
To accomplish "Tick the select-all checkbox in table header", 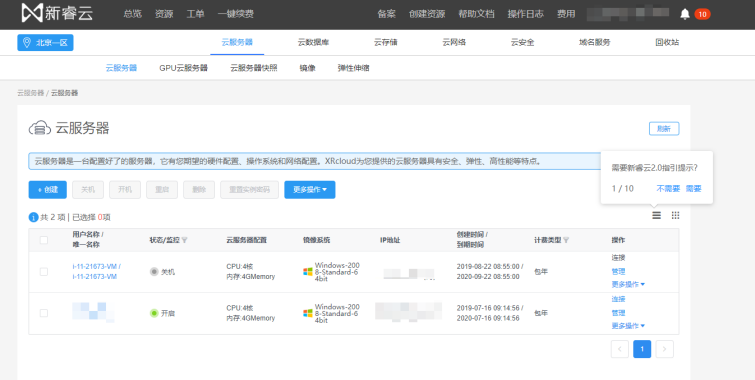I will (x=44, y=240).
